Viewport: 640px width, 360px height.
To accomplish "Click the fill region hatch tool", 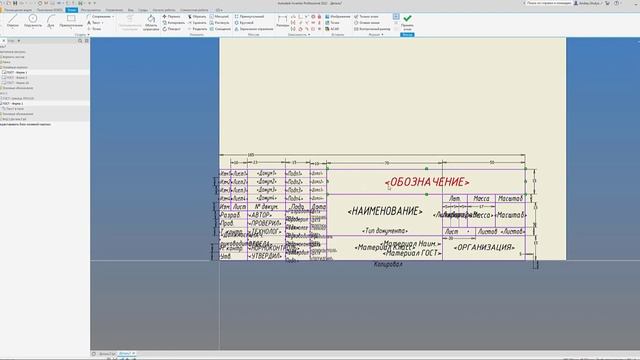I will tap(151, 22).
